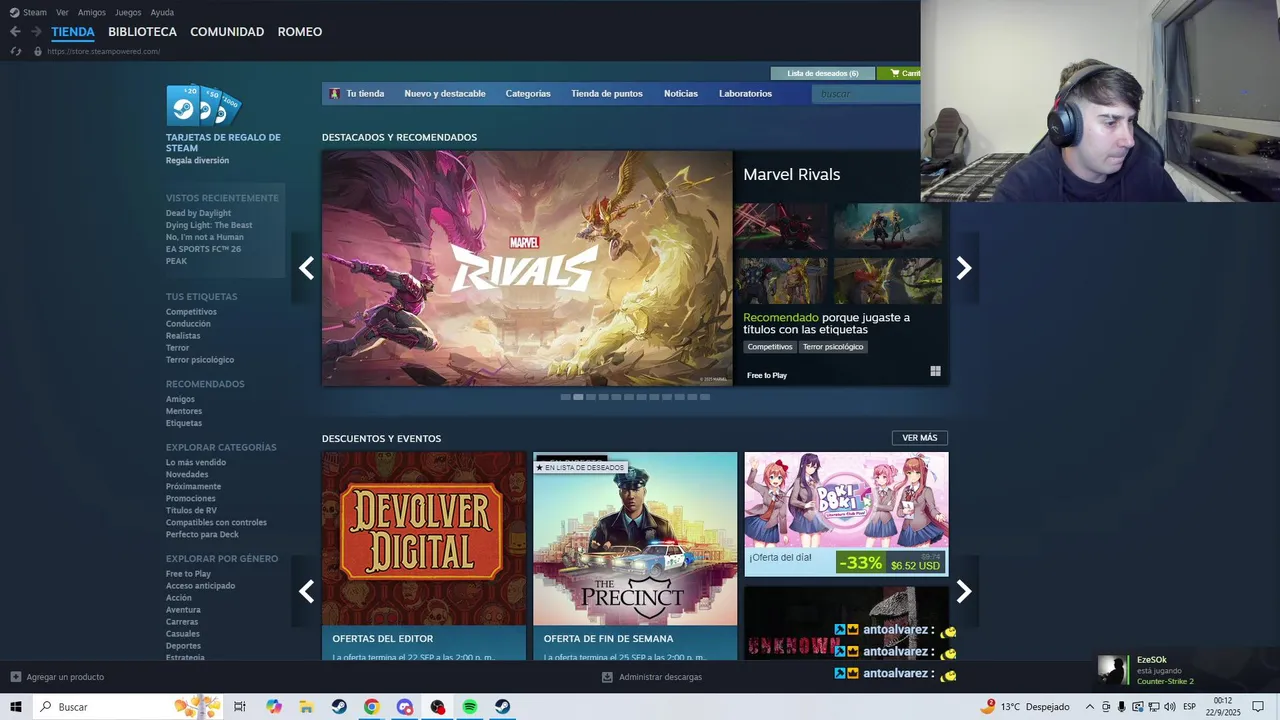This screenshot has height=720, width=1280.
Task: Open Acceso anticipado genre link
Action: coord(200,586)
